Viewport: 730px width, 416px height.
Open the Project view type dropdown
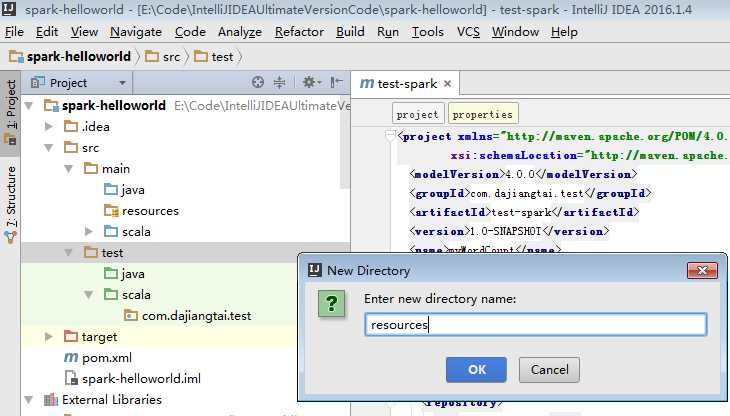(x=122, y=83)
